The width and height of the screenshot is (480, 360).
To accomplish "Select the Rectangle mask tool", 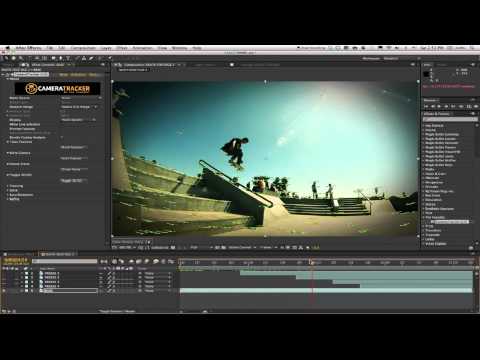I will coord(53,58).
